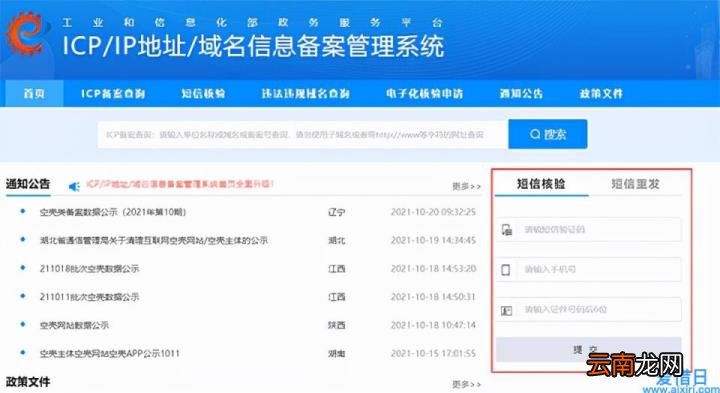Screen dimensions: 720x393
Task: Click the date 2021-10-18 14:50:31
Action: (433, 297)
